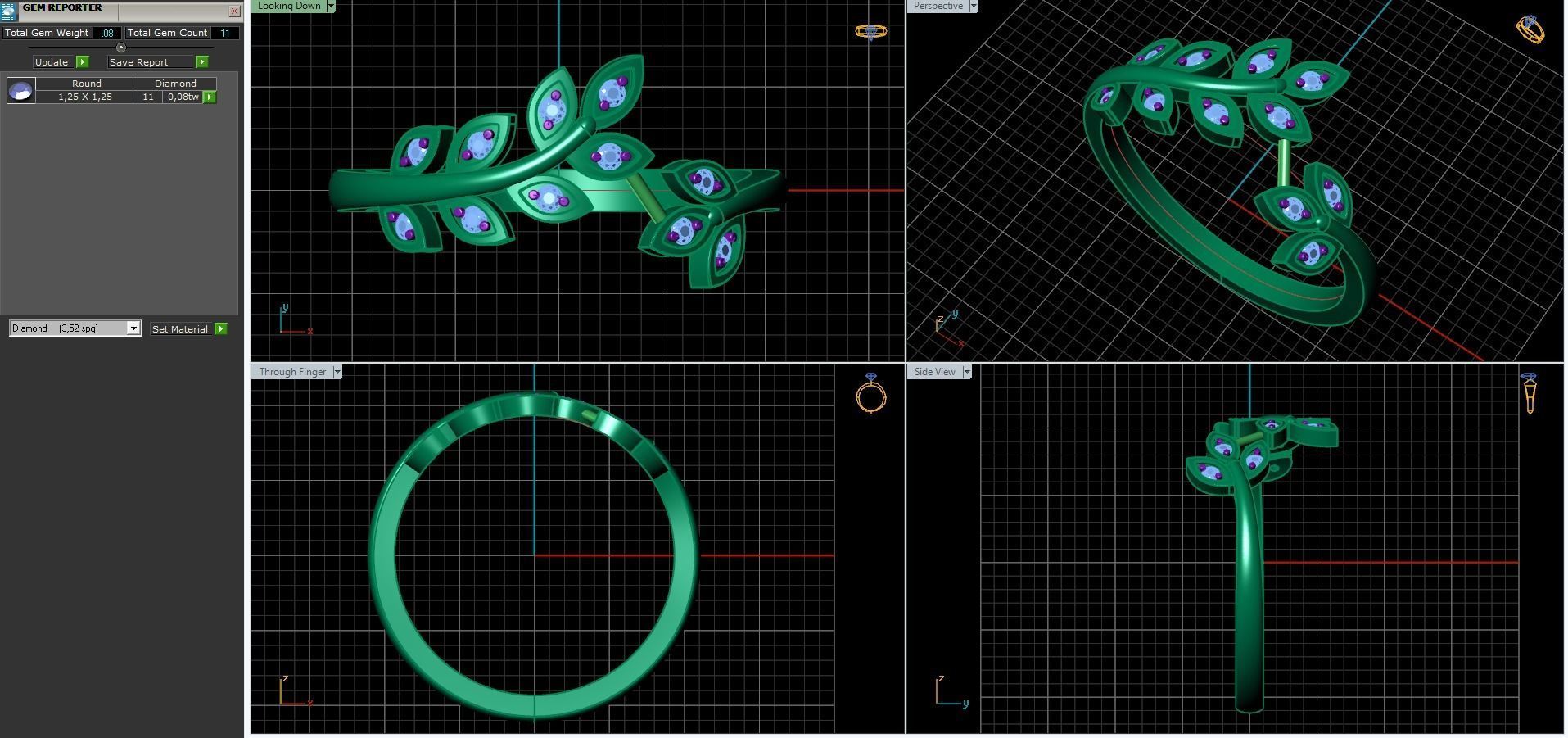1568x738 pixels.
Task: Click the Total Gem Count value field
Action: click(225, 33)
